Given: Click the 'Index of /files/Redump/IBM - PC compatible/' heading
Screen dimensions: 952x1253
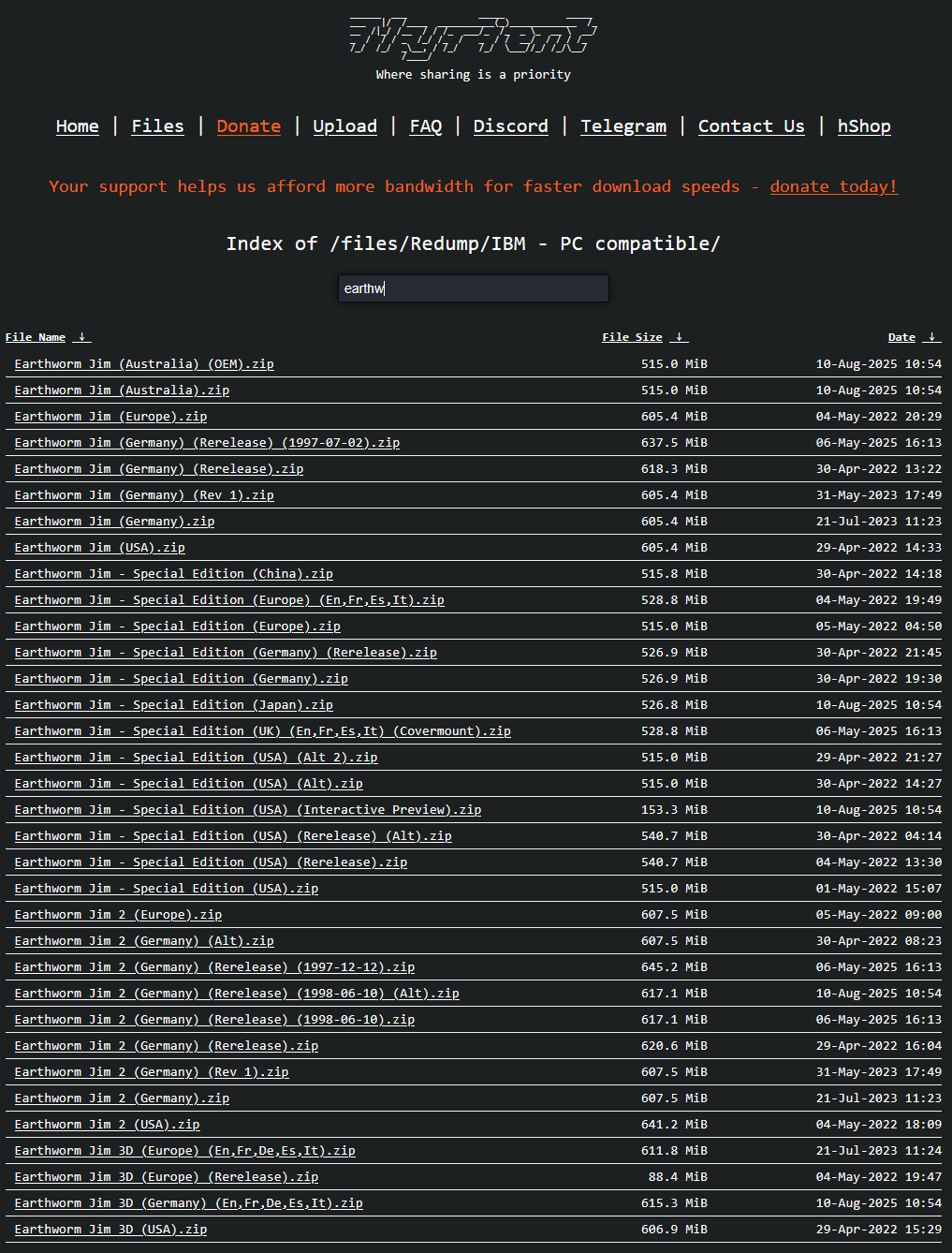Looking at the screenshot, I should (473, 243).
